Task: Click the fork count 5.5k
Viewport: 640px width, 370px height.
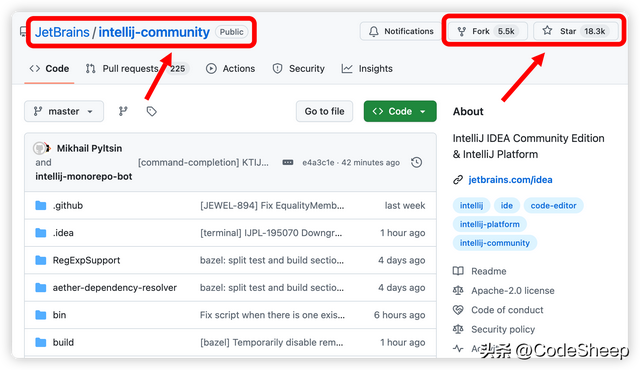Action: tap(506, 31)
